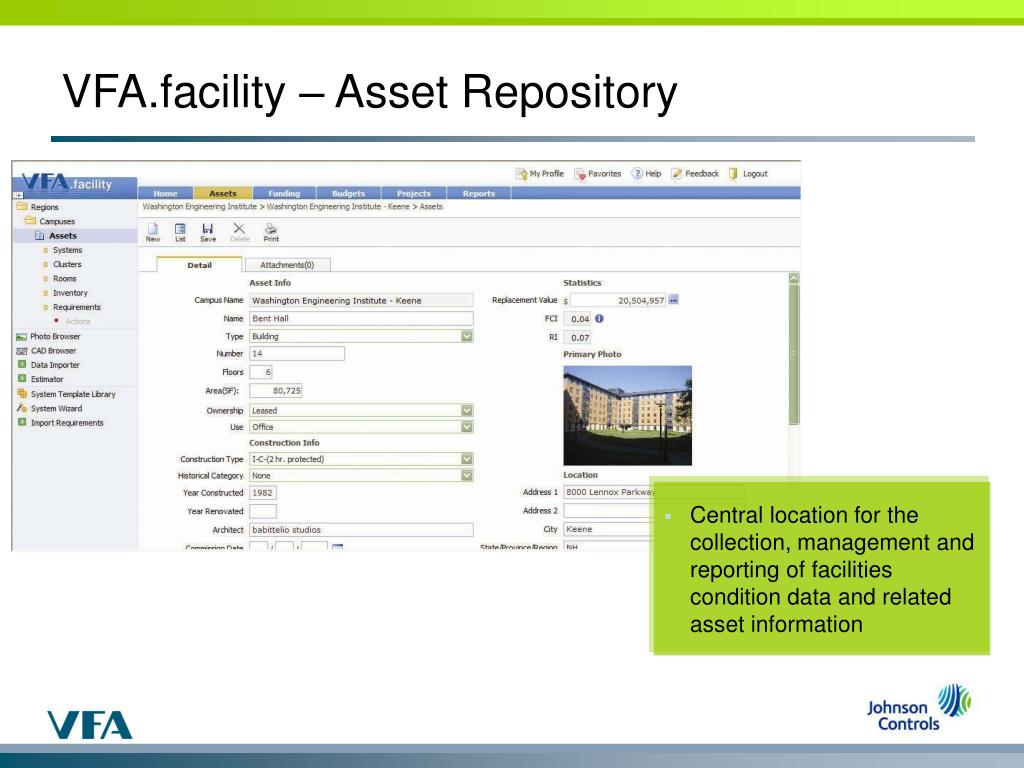Screen dimensions: 1024x768
Task: Click the Delete X icon
Action: (x=239, y=229)
